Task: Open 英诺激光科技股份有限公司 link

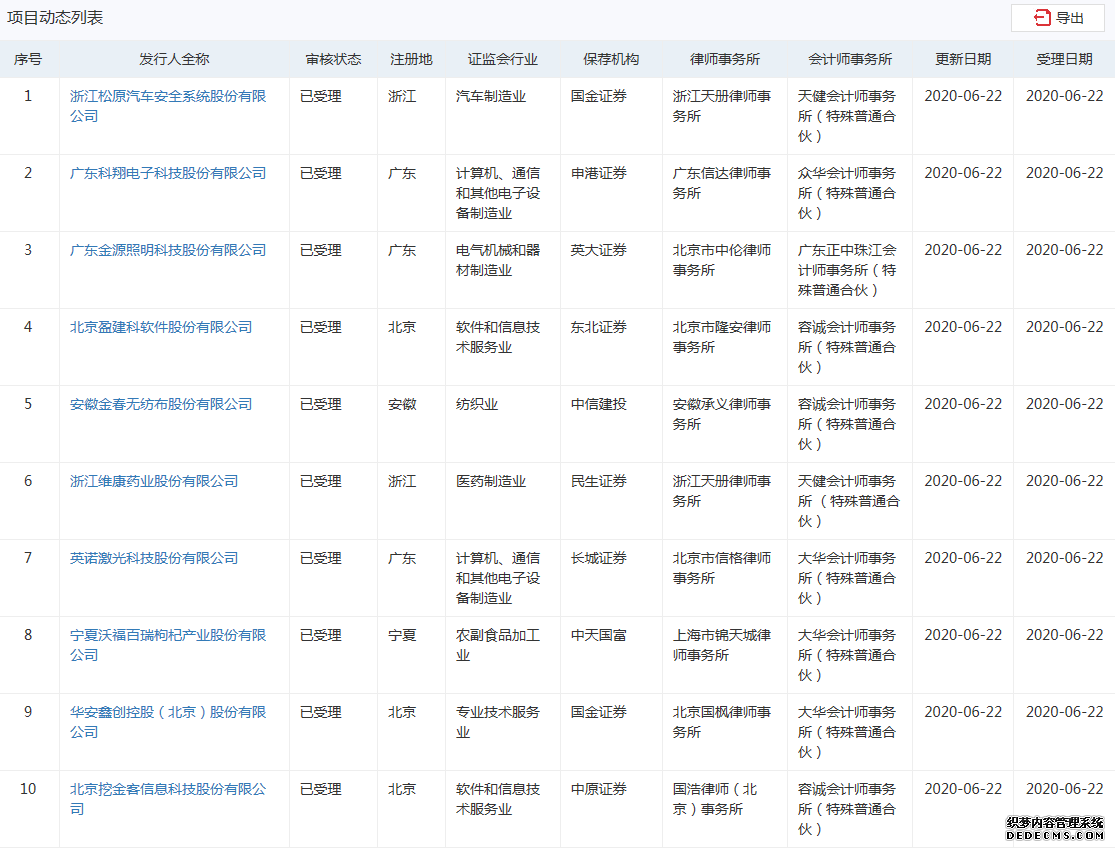Action: point(154,558)
